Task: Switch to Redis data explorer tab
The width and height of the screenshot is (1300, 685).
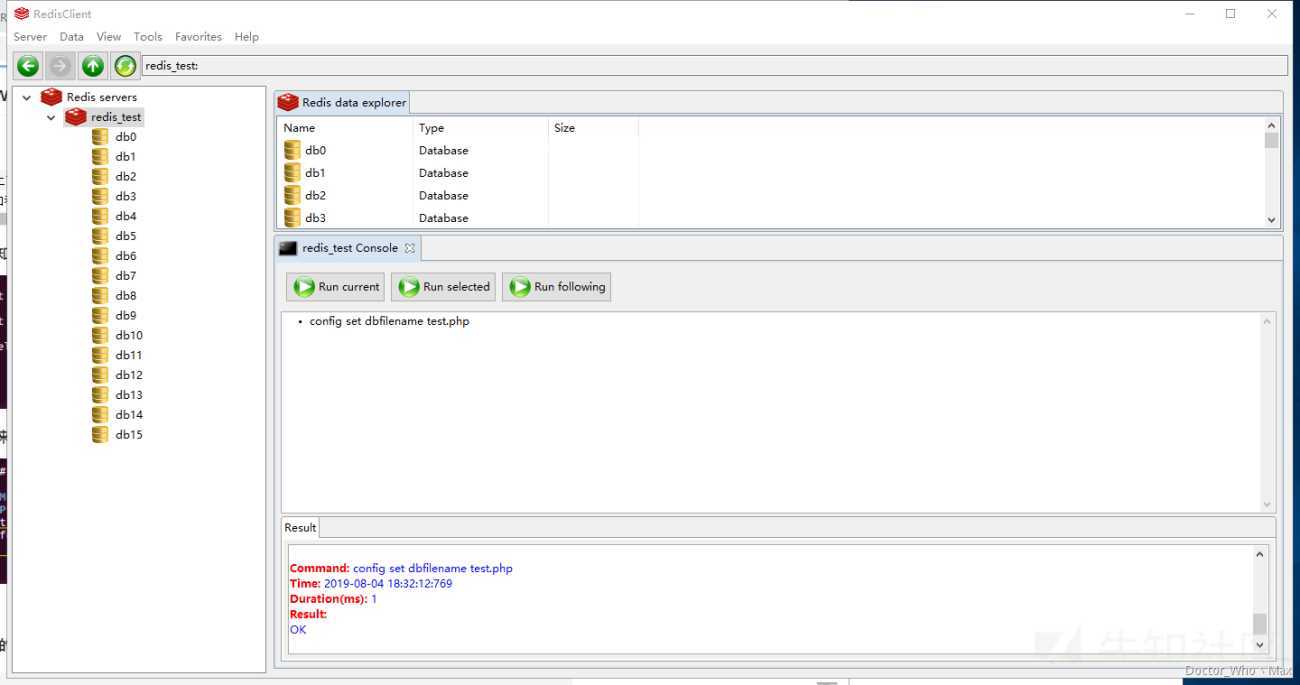Action: pyautogui.click(x=342, y=102)
